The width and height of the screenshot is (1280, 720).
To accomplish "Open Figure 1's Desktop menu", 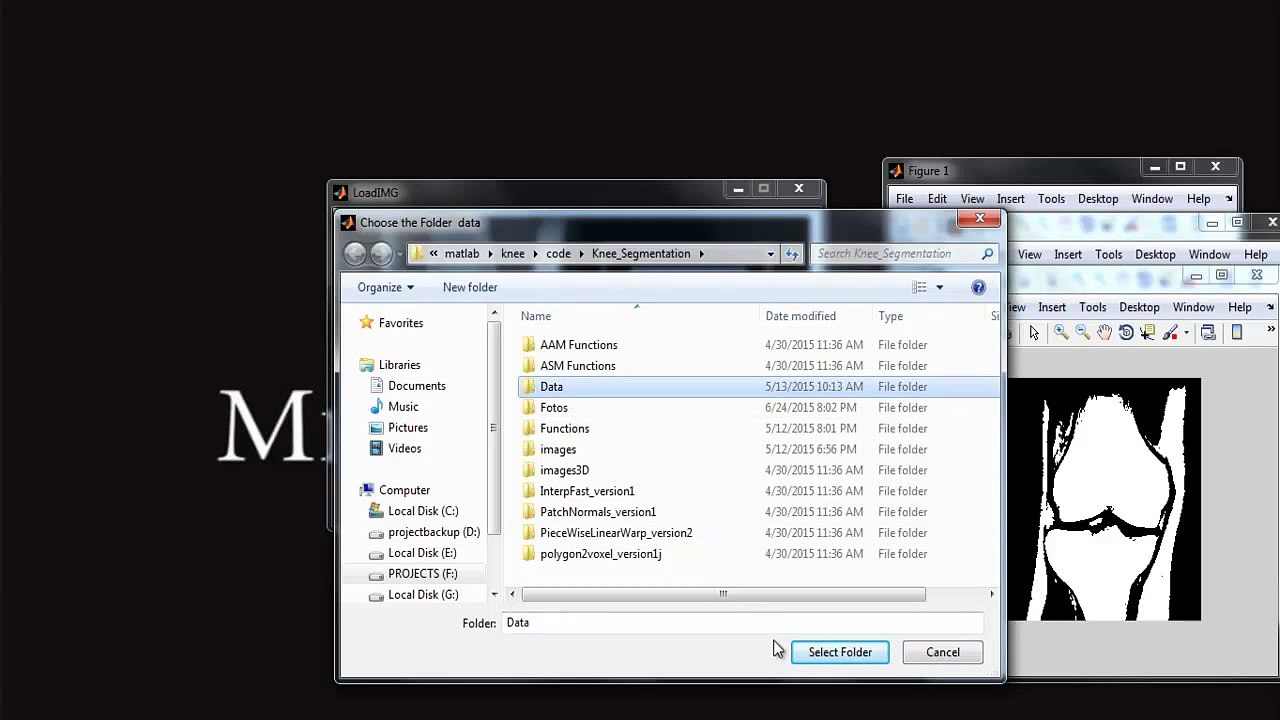I will coord(1098,199).
